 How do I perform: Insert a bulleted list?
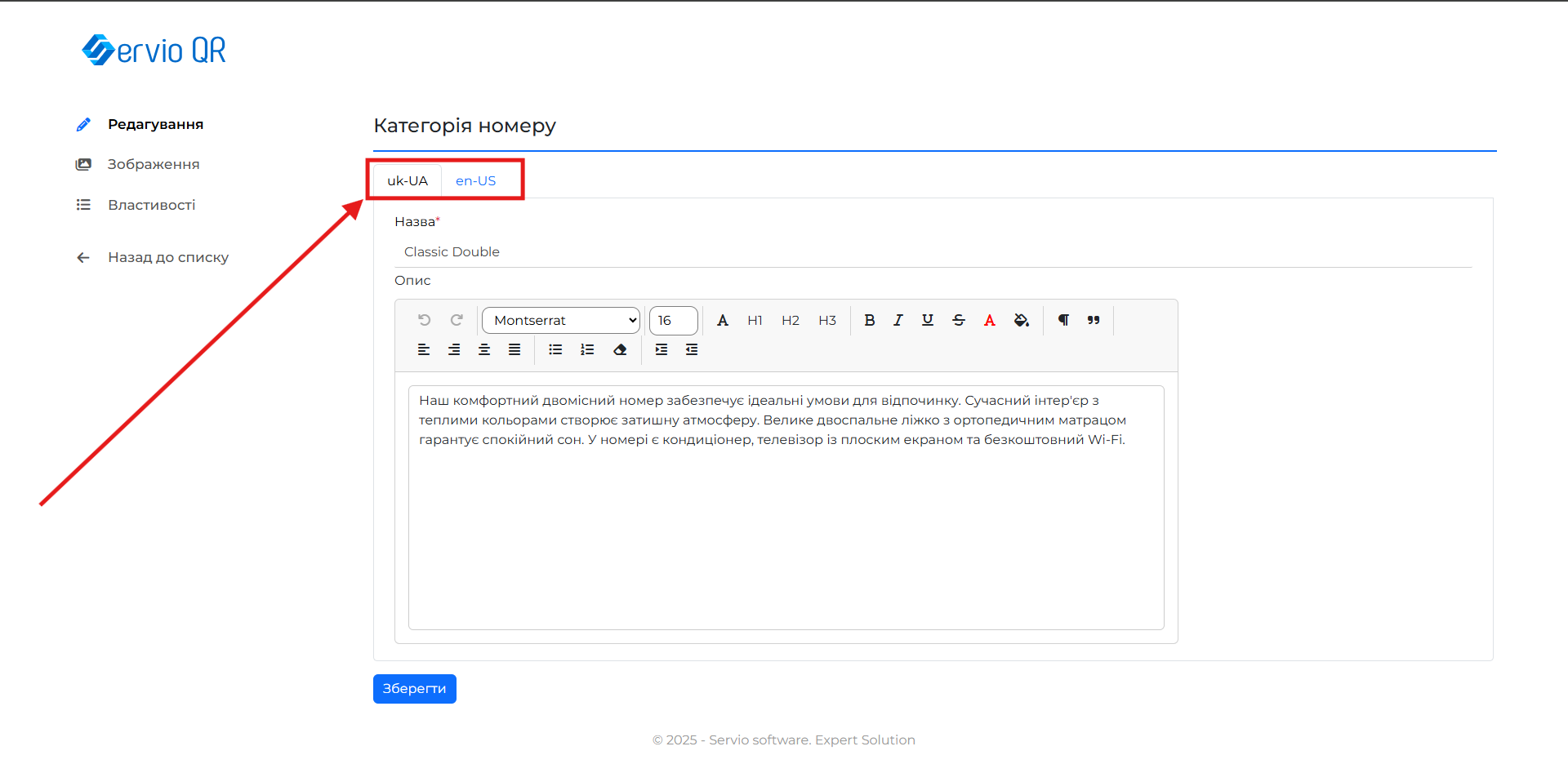[x=555, y=350]
